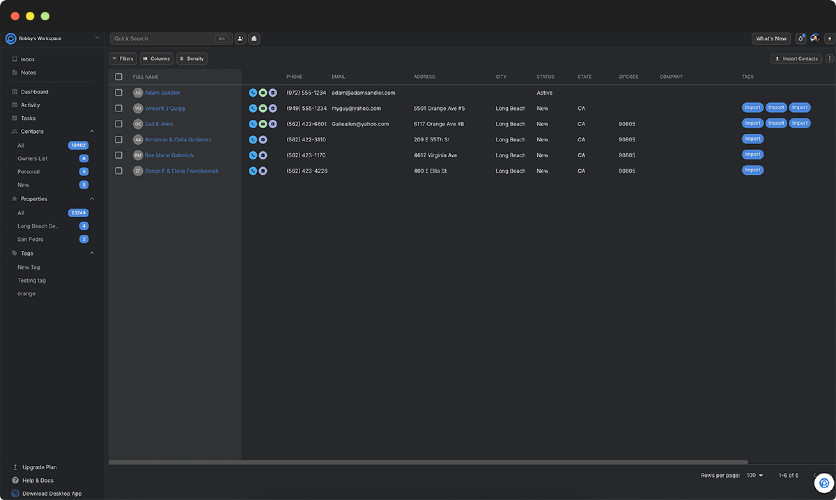Open the rows per page dropdown
Image resolution: width=836 pixels, height=500 pixels.
(753, 475)
